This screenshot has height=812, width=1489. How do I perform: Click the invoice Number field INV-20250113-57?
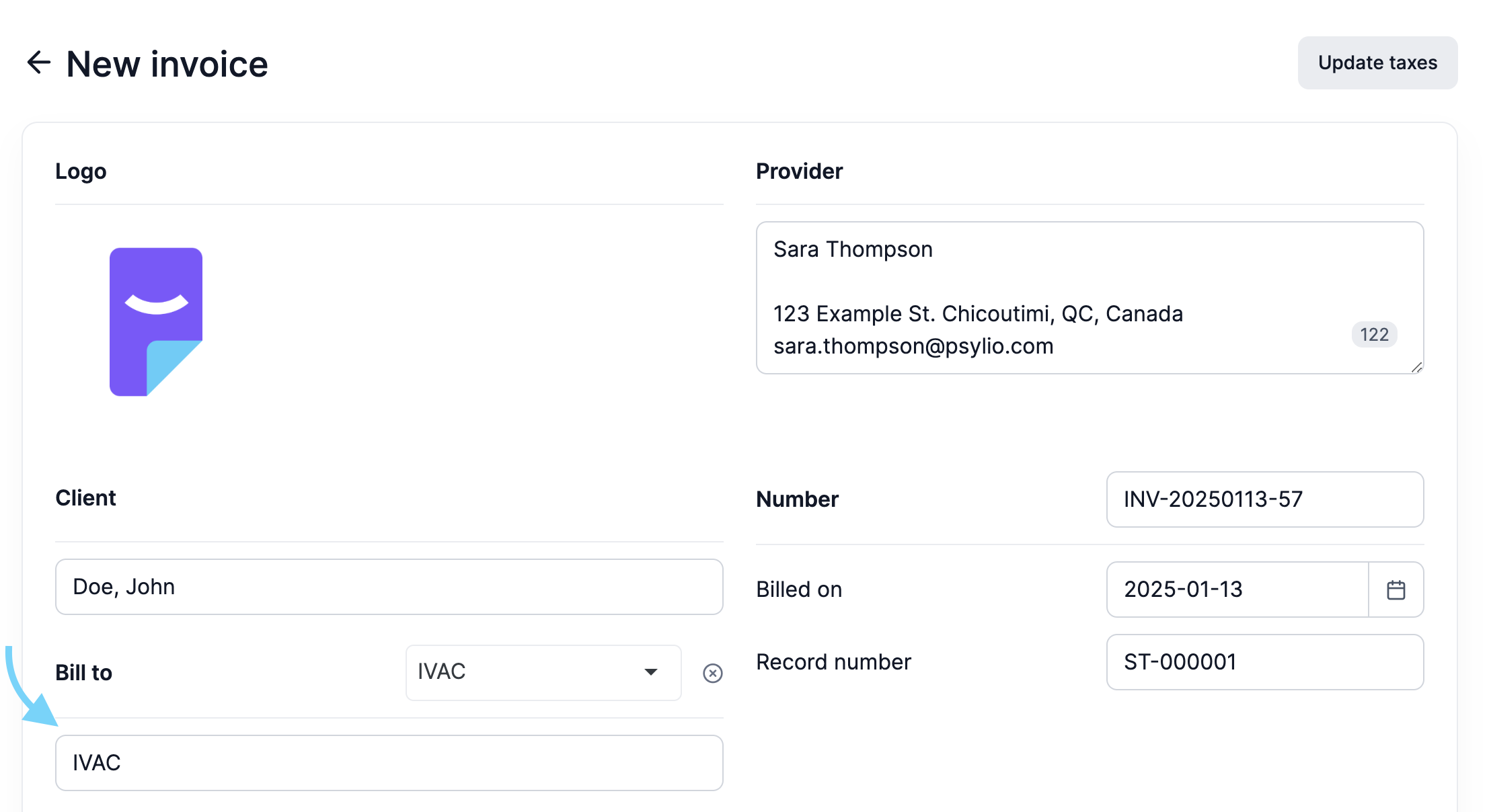(1264, 499)
